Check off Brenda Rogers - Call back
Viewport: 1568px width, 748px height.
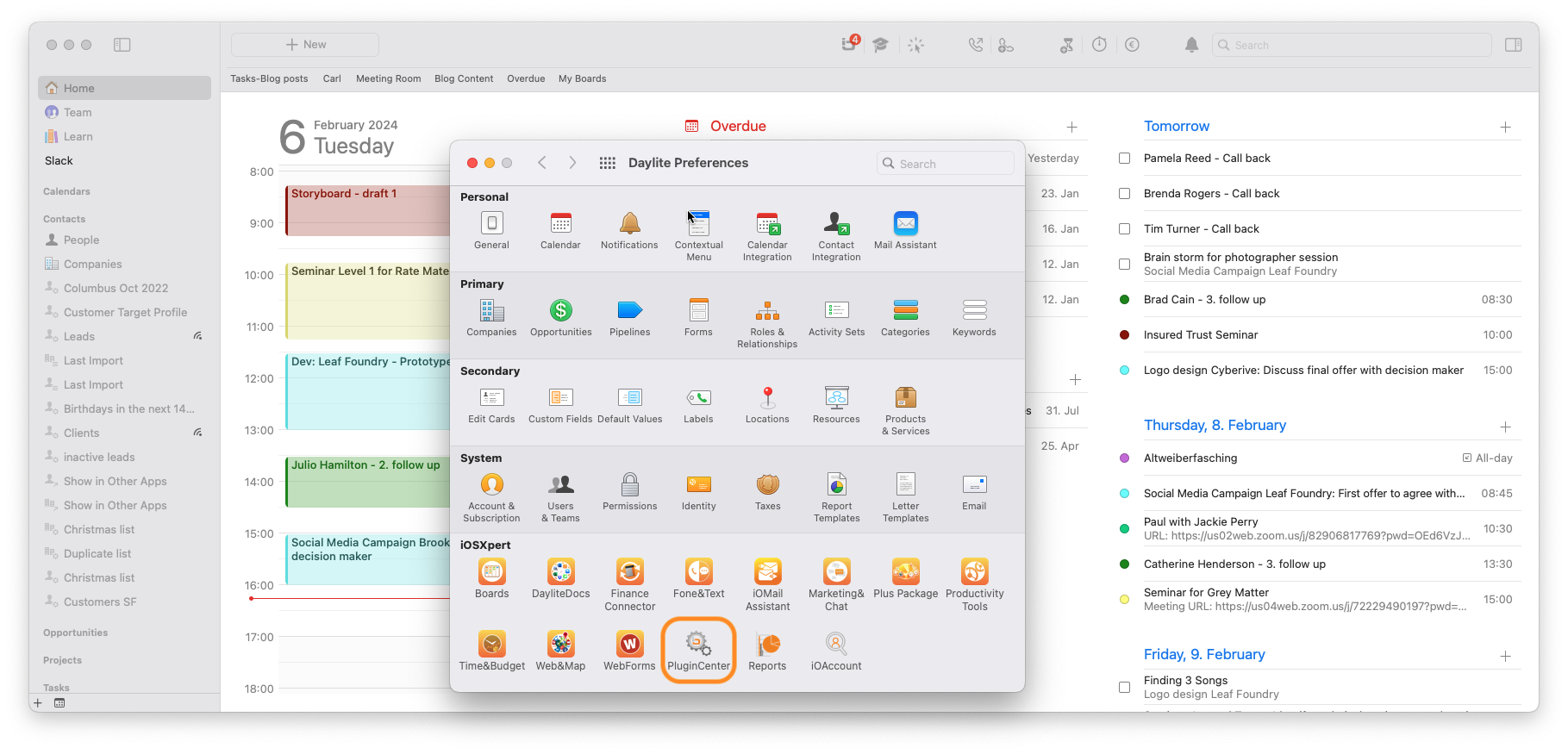(x=1124, y=194)
